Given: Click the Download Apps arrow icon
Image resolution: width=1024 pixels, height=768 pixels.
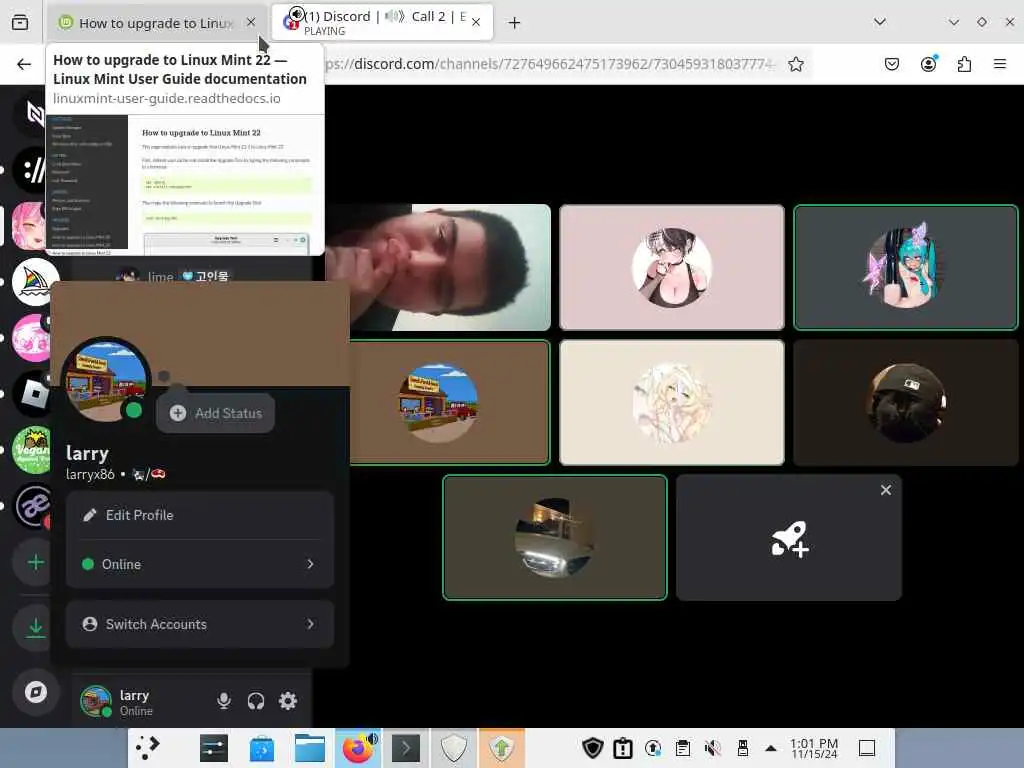Looking at the screenshot, I should (35, 628).
